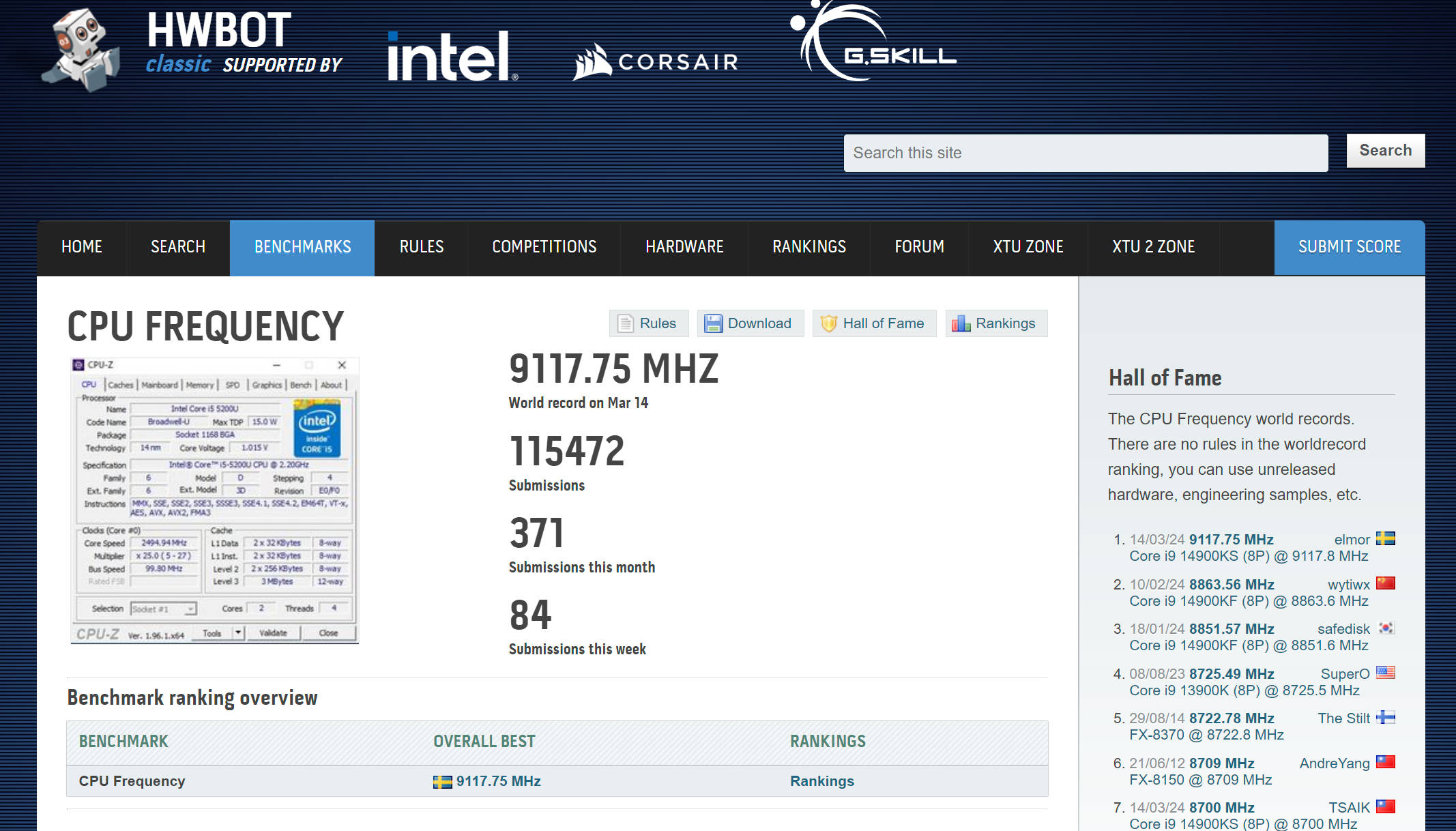This screenshot has width=1456, height=831.
Task: Open the COMPETITIONS menu item
Action: click(x=544, y=247)
